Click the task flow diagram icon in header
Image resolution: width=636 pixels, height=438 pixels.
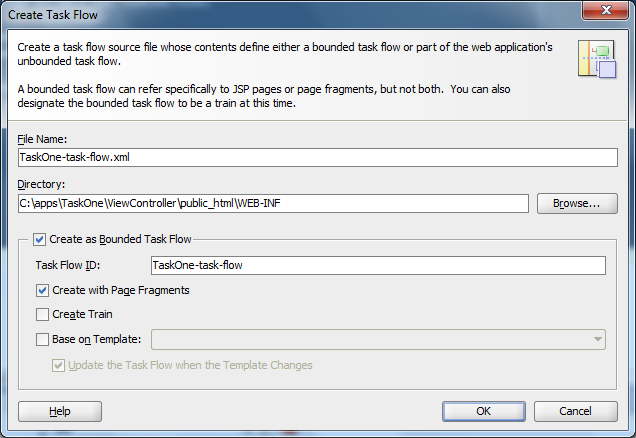coord(596,59)
